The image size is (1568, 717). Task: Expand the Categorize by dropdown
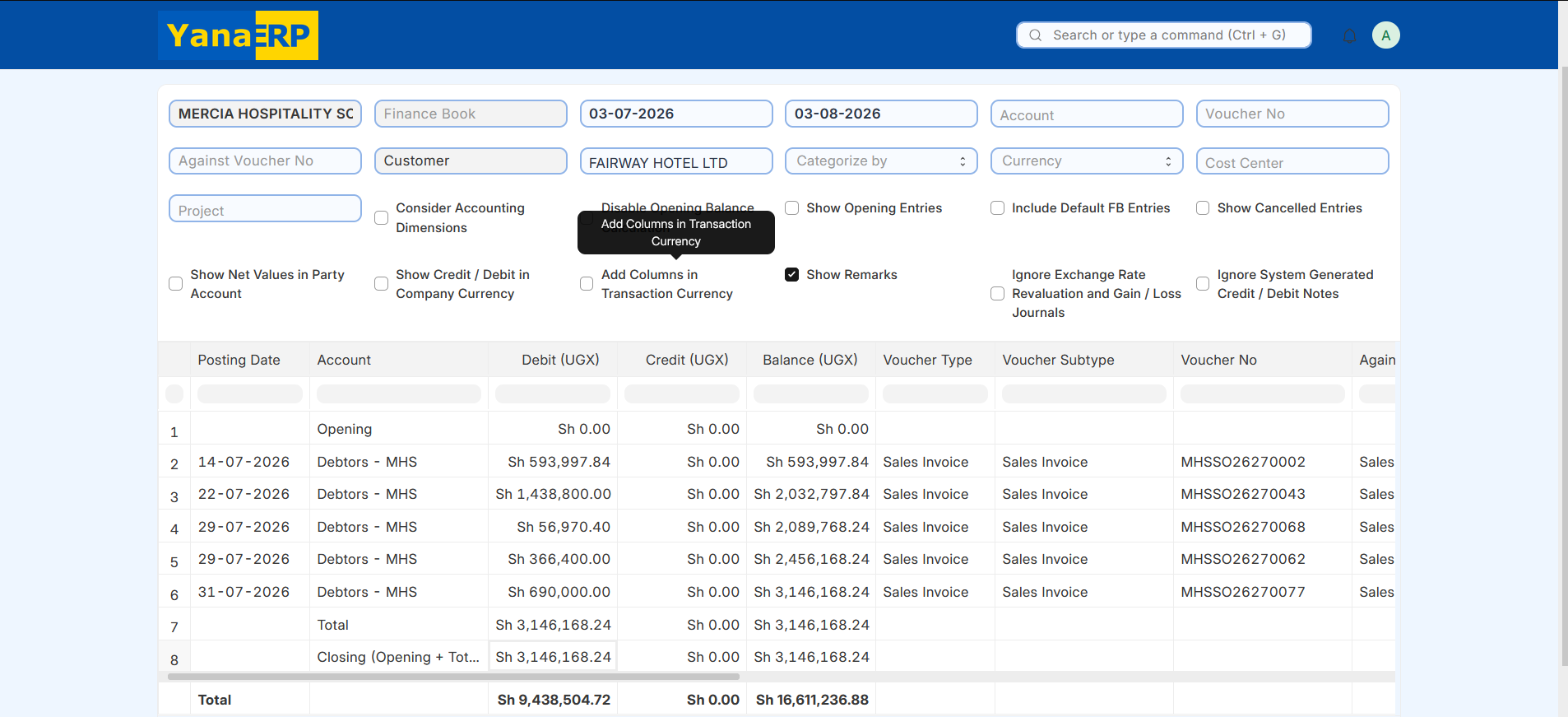point(881,161)
